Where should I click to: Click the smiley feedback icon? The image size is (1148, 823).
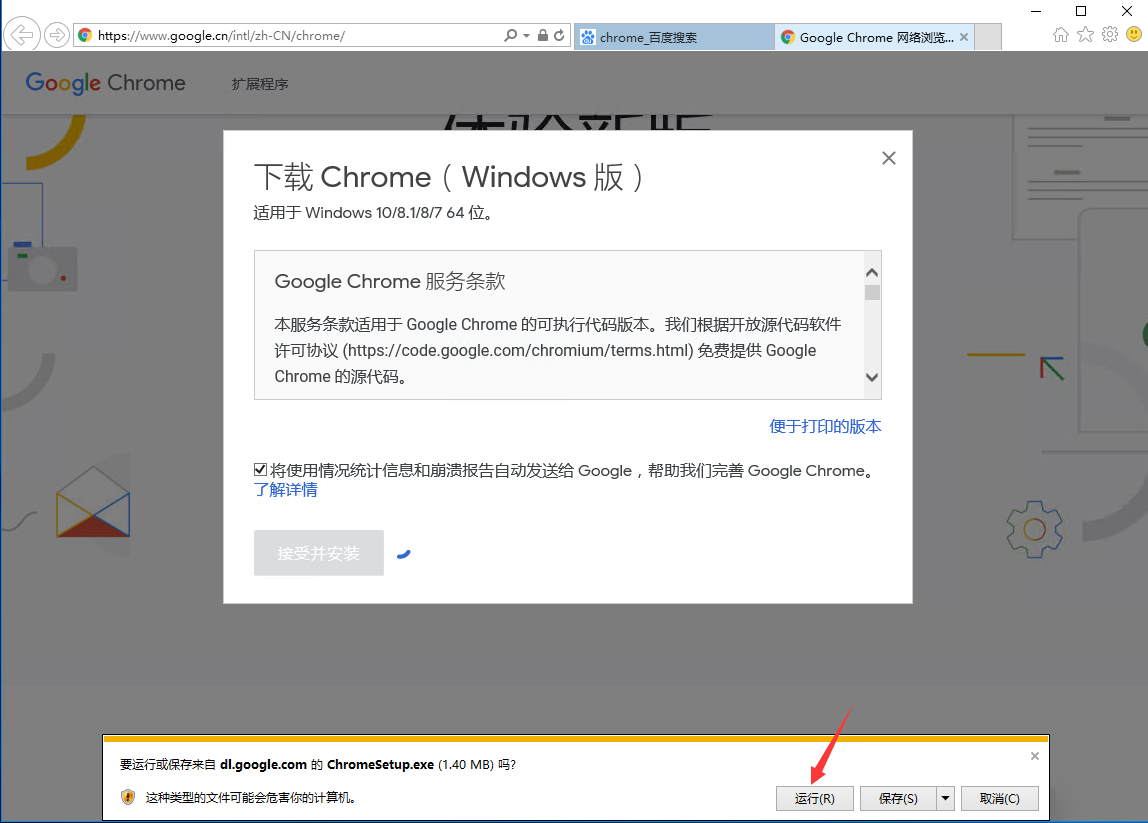pos(1134,34)
